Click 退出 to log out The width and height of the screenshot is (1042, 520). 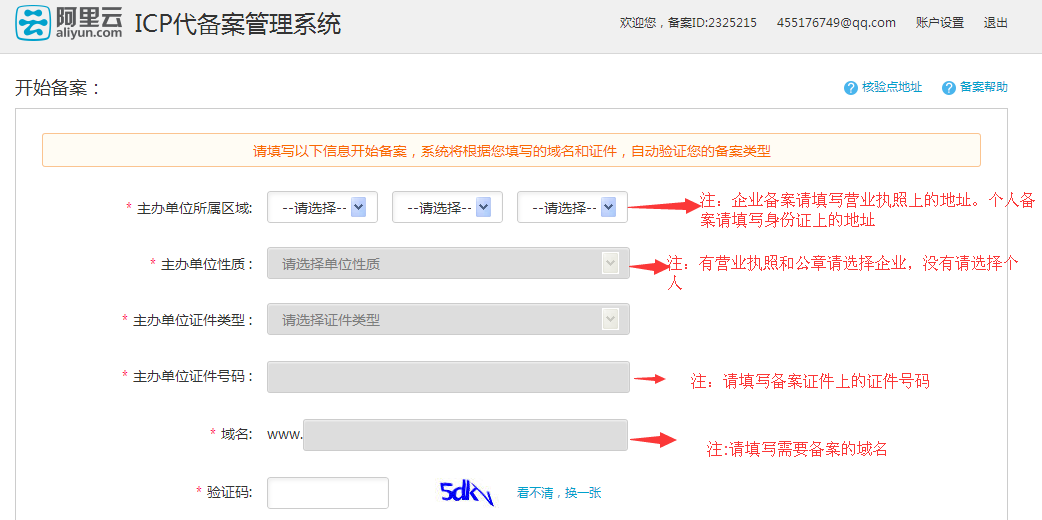tap(995, 23)
